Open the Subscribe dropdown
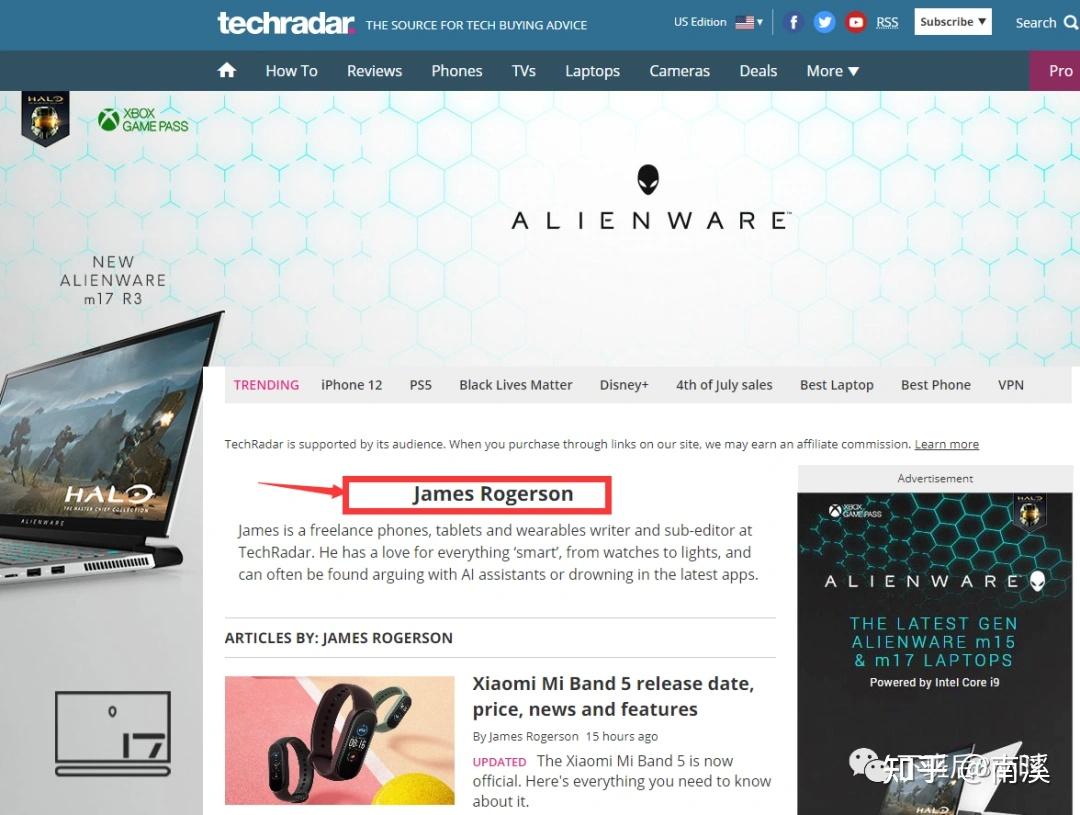 click(953, 21)
